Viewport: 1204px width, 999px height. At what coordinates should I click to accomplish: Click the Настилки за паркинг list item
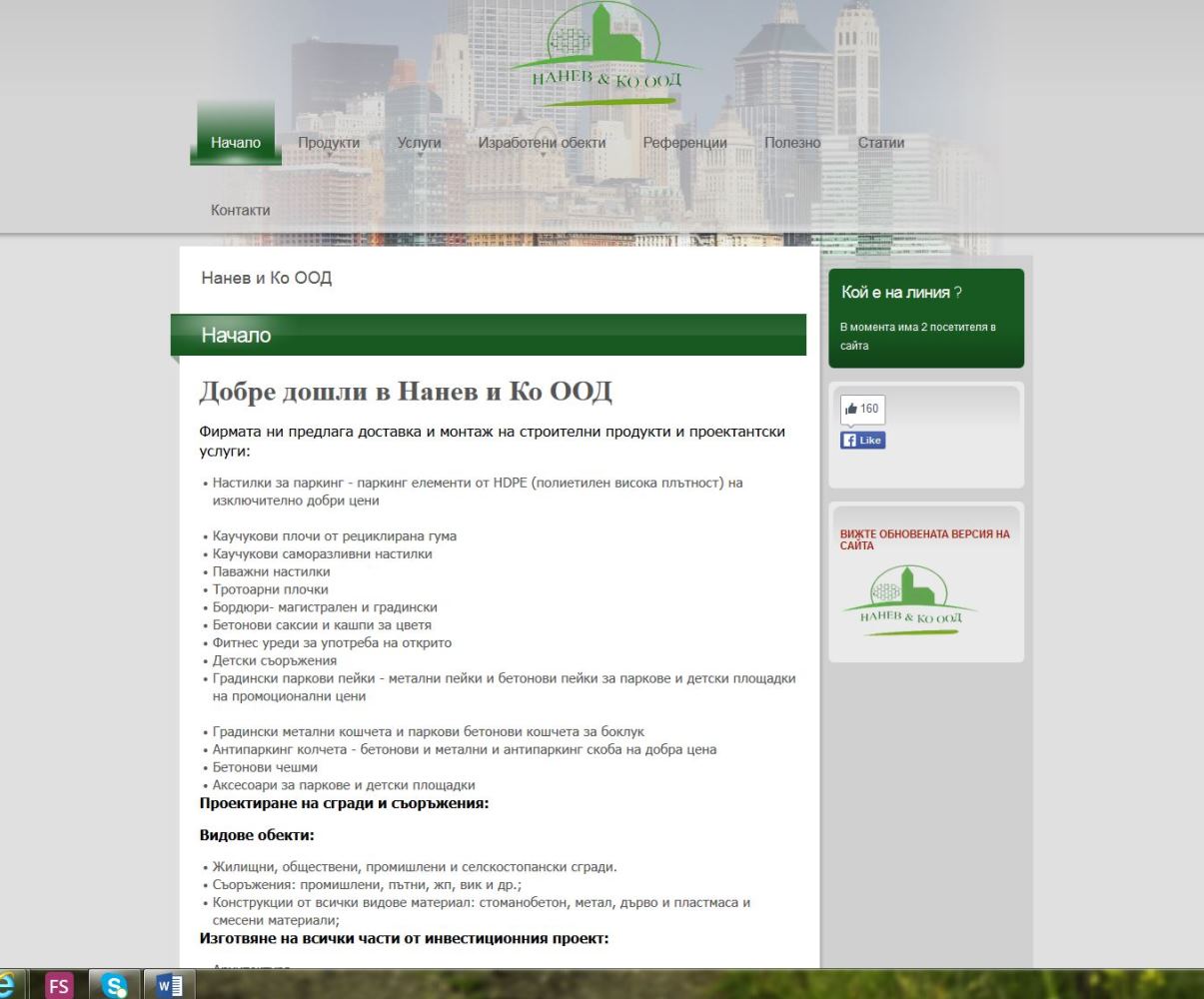[x=478, y=492]
